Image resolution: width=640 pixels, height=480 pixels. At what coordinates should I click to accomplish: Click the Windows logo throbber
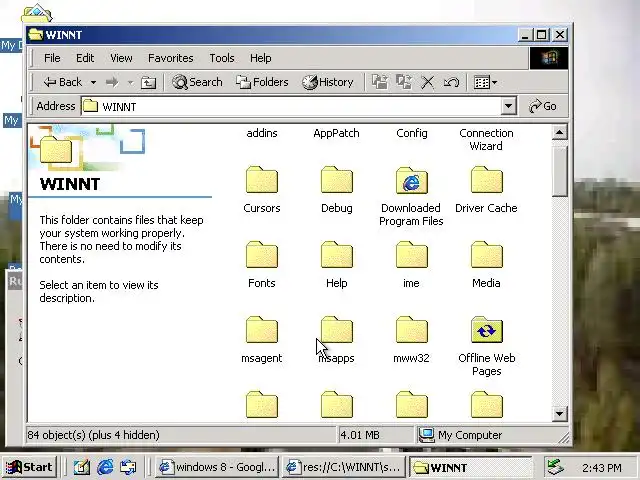coord(549,58)
